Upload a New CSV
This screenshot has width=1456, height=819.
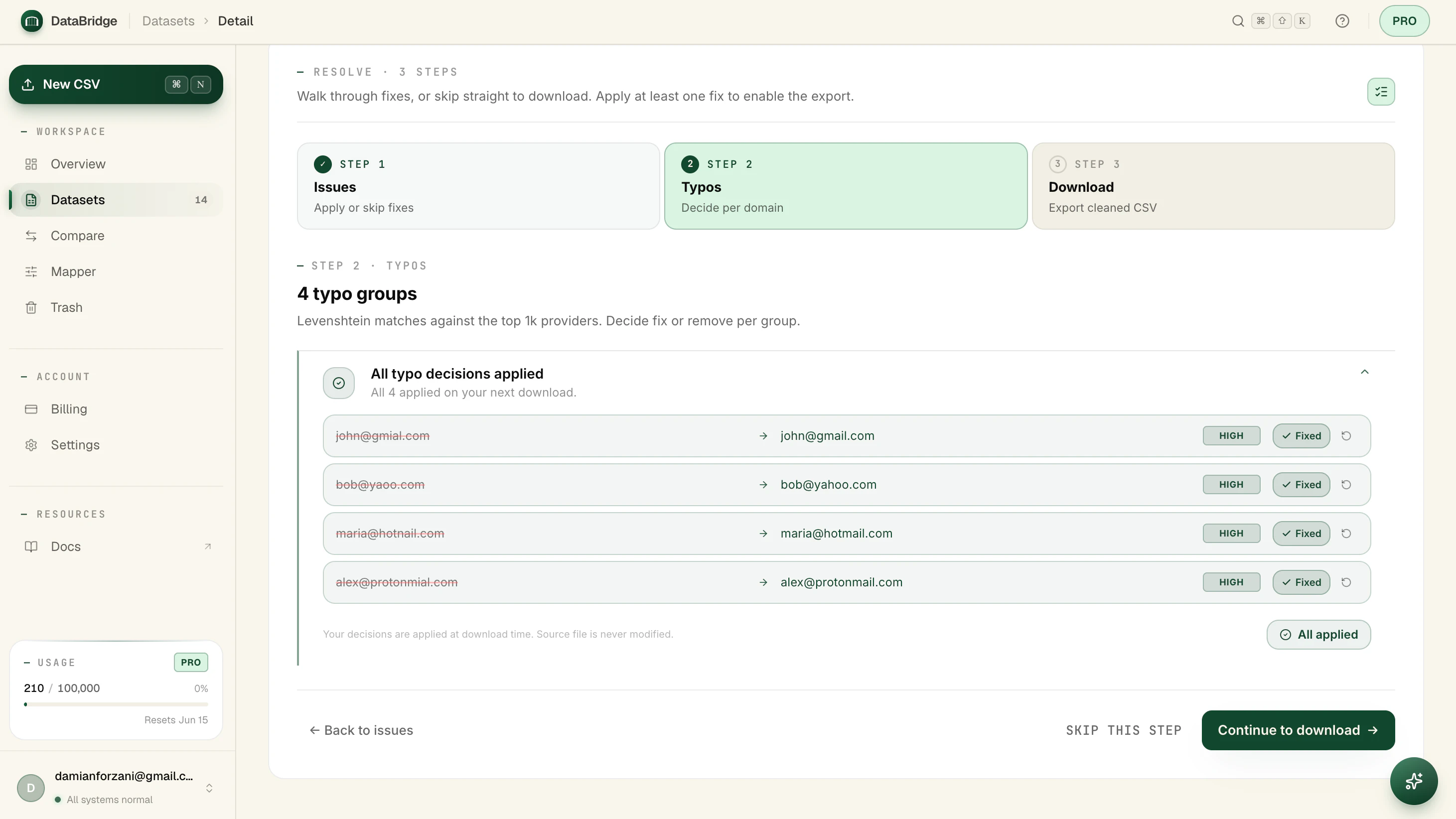[116, 84]
